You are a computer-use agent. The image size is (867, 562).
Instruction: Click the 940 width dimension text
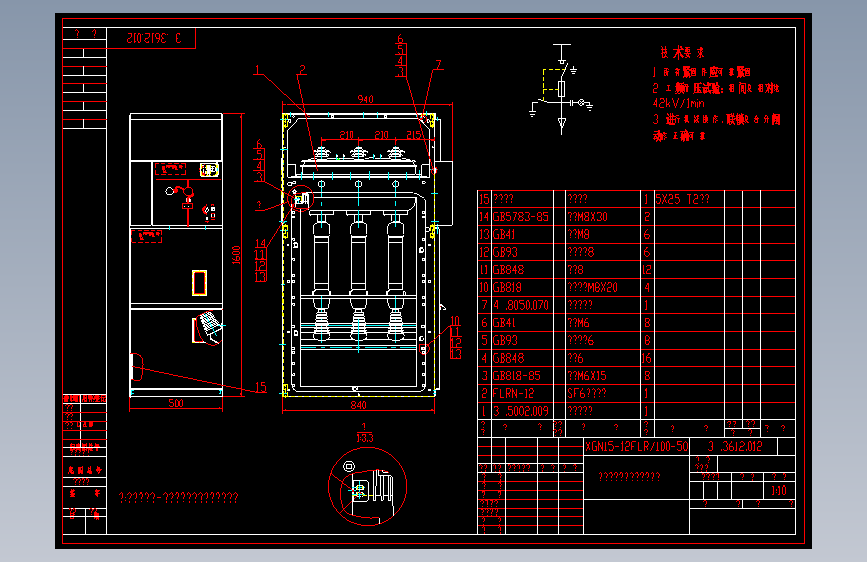pyautogui.click(x=365, y=100)
